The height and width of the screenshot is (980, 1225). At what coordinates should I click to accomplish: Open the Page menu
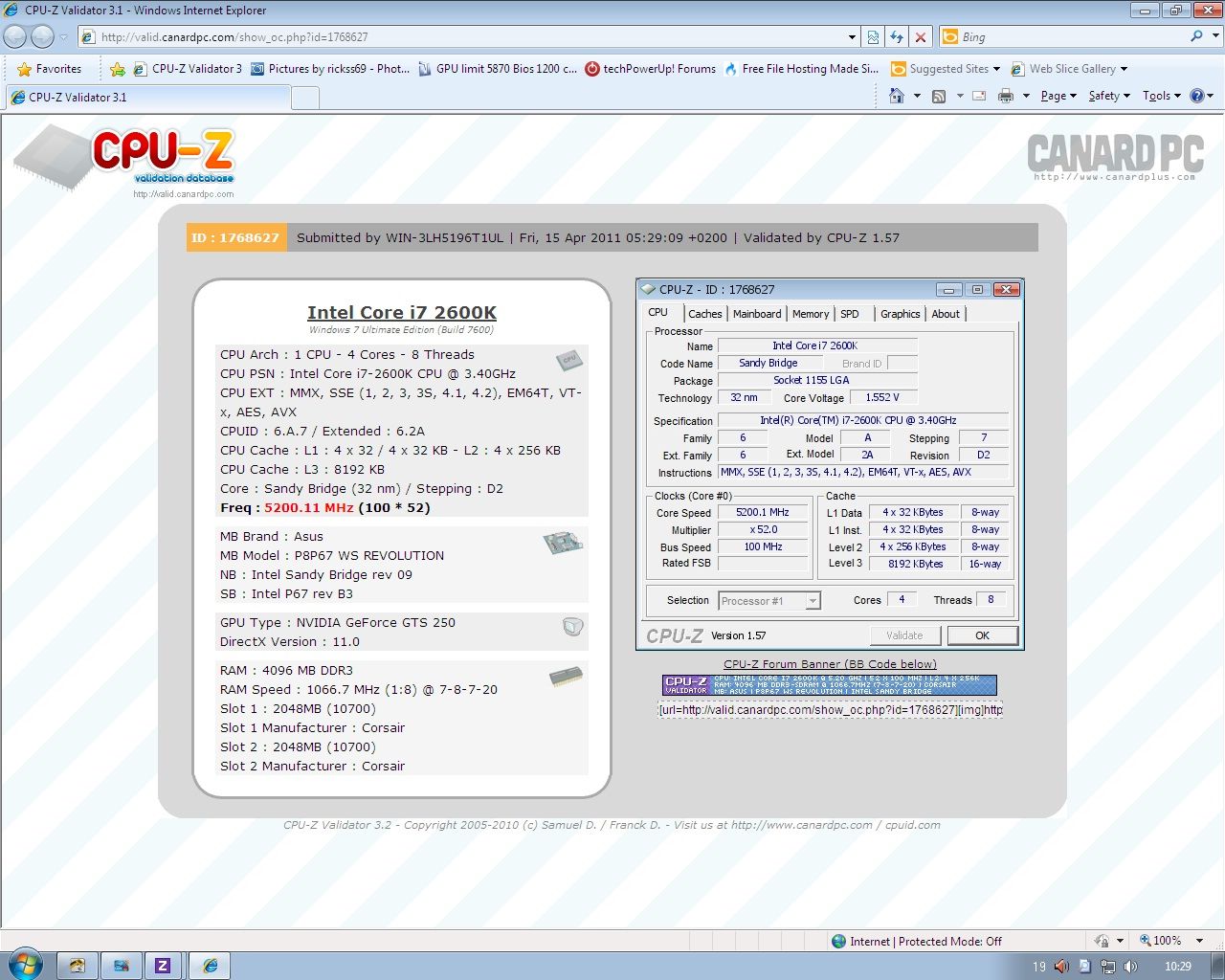click(1058, 96)
